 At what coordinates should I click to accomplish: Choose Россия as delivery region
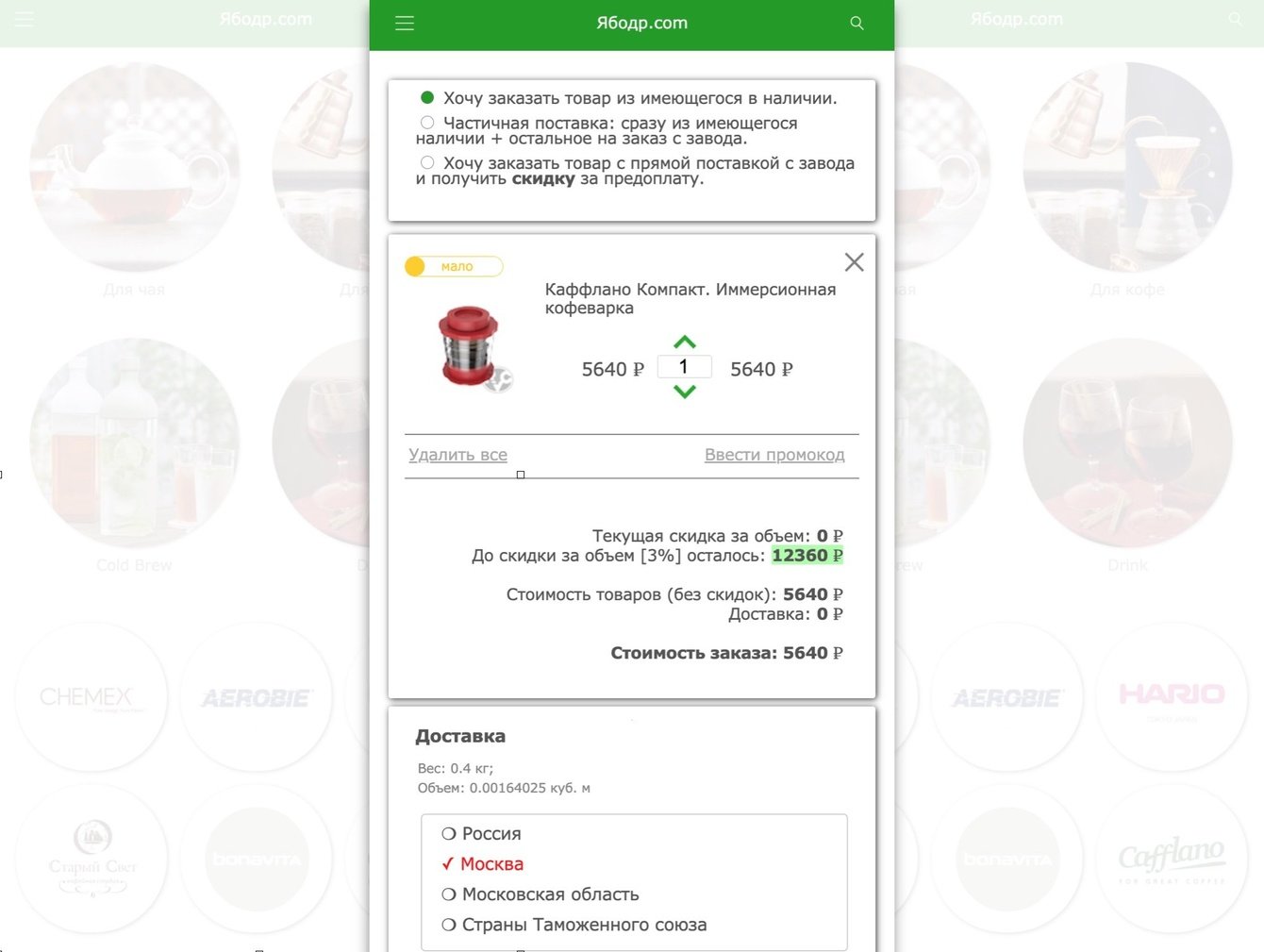click(x=481, y=834)
